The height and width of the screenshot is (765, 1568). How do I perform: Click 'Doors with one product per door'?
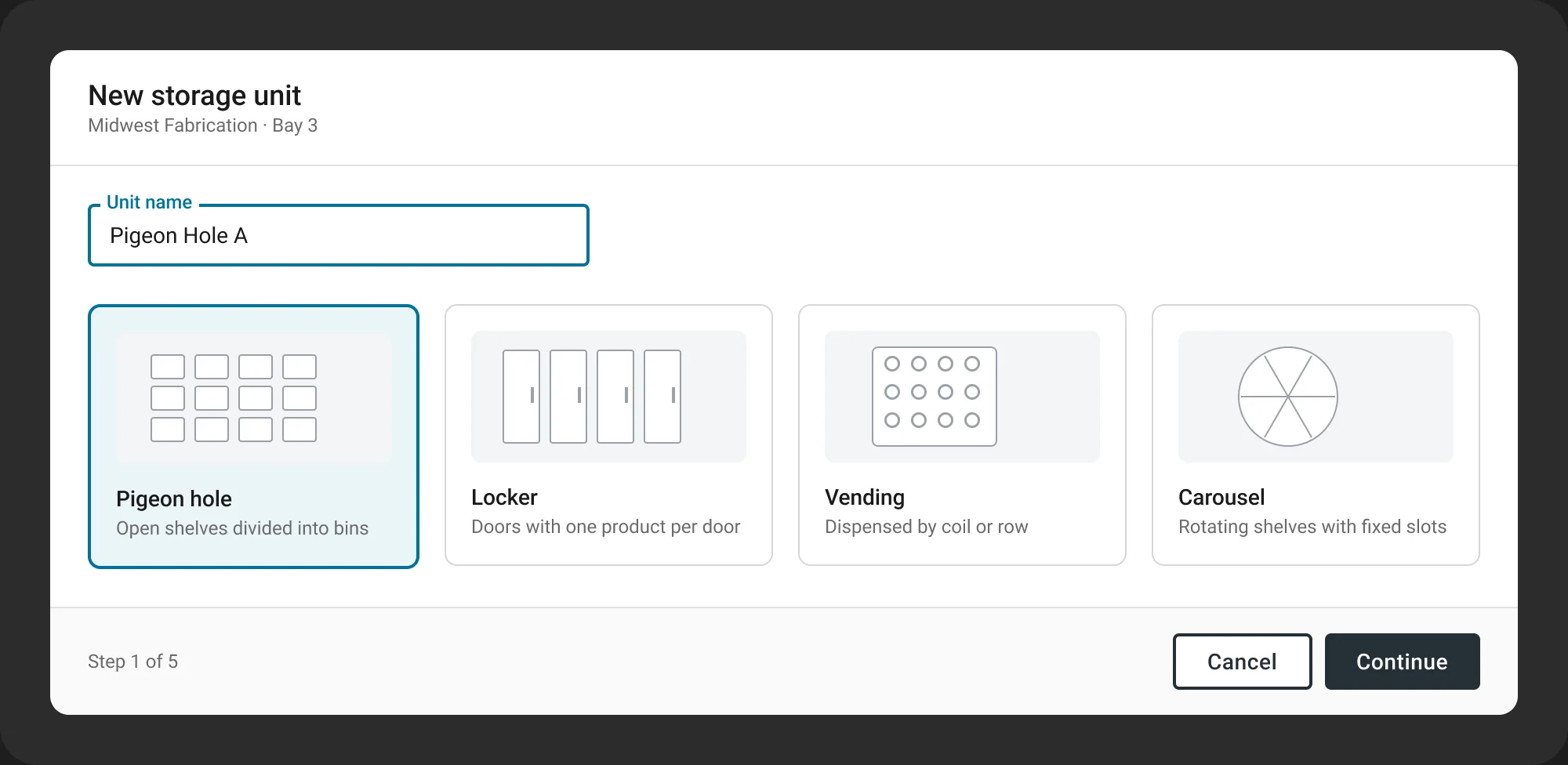tap(606, 527)
